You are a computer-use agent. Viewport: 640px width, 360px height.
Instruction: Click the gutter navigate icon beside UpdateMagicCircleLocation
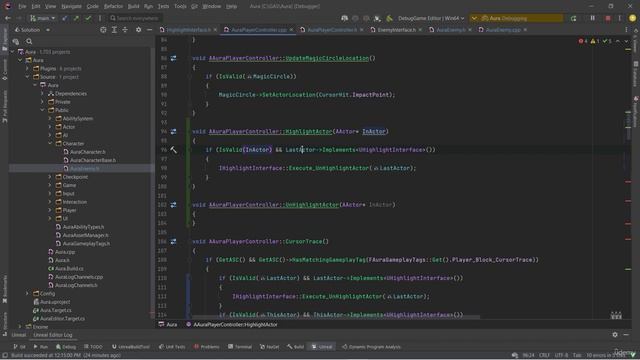coord(173,58)
